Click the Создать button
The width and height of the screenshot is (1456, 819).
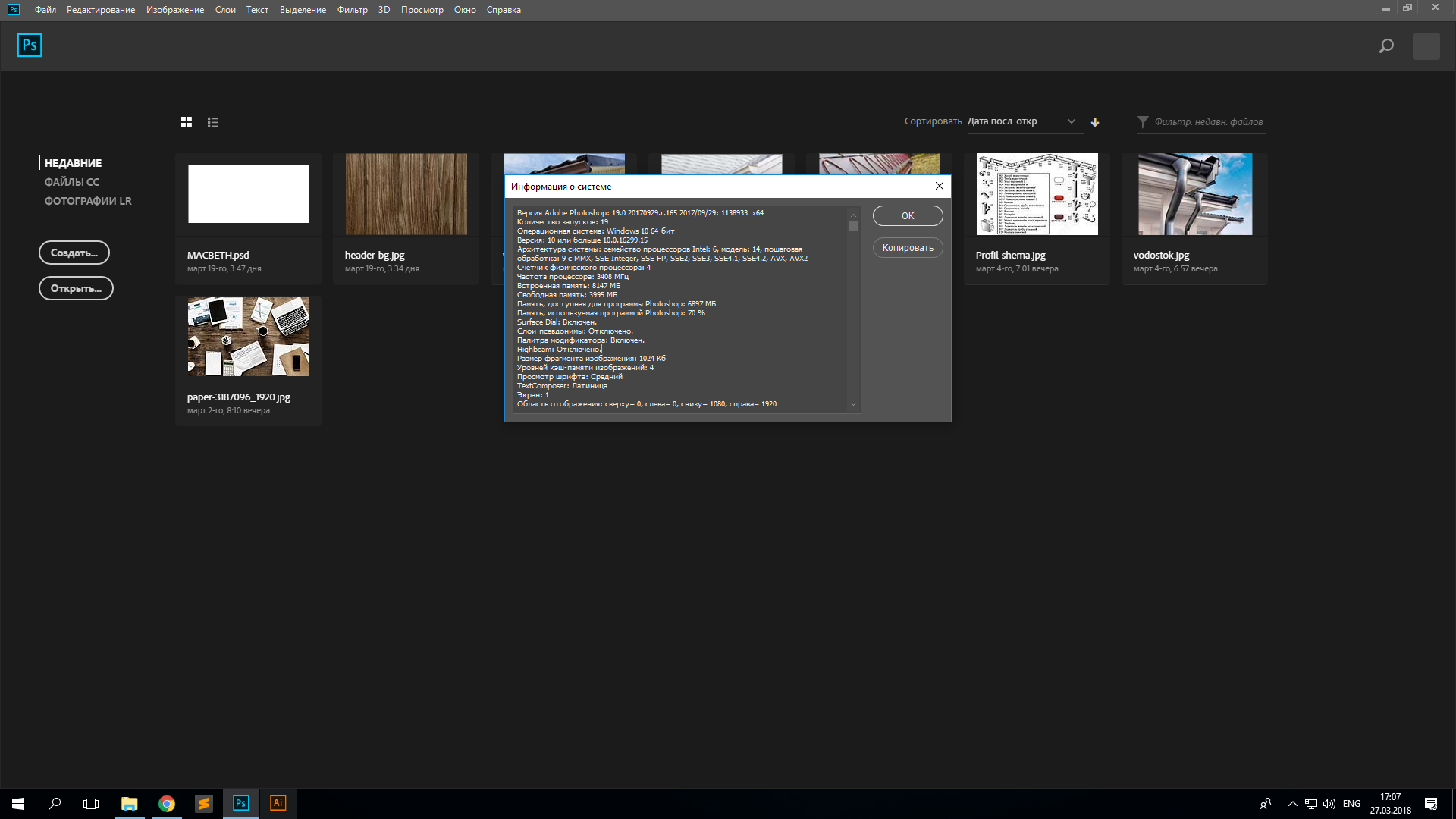point(74,253)
